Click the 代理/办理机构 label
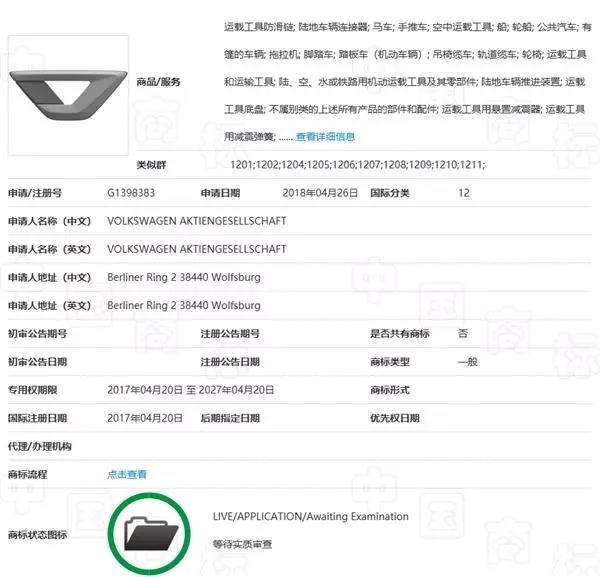The image size is (600, 577). point(40,446)
